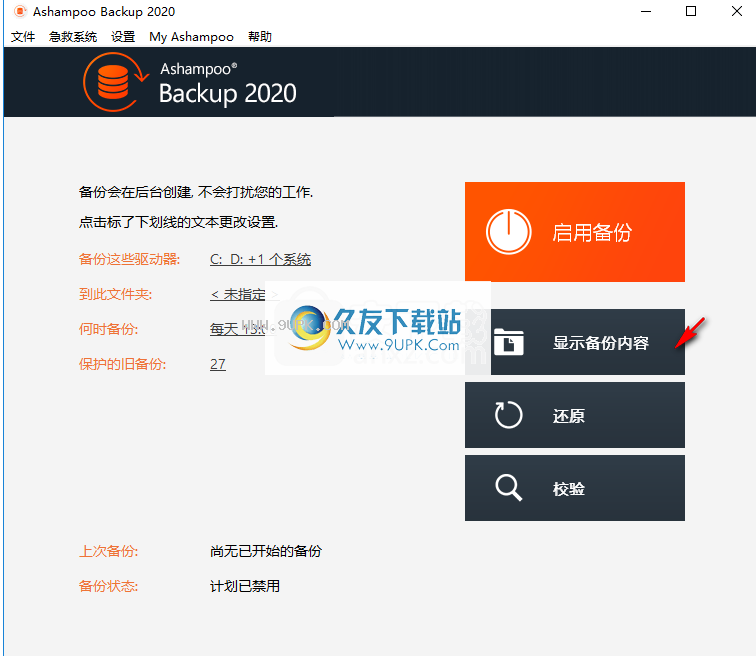This screenshot has width=756, height=656.
Task: Change the protected old backups count 27
Action: pyautogui.click(x=218, y=364)
